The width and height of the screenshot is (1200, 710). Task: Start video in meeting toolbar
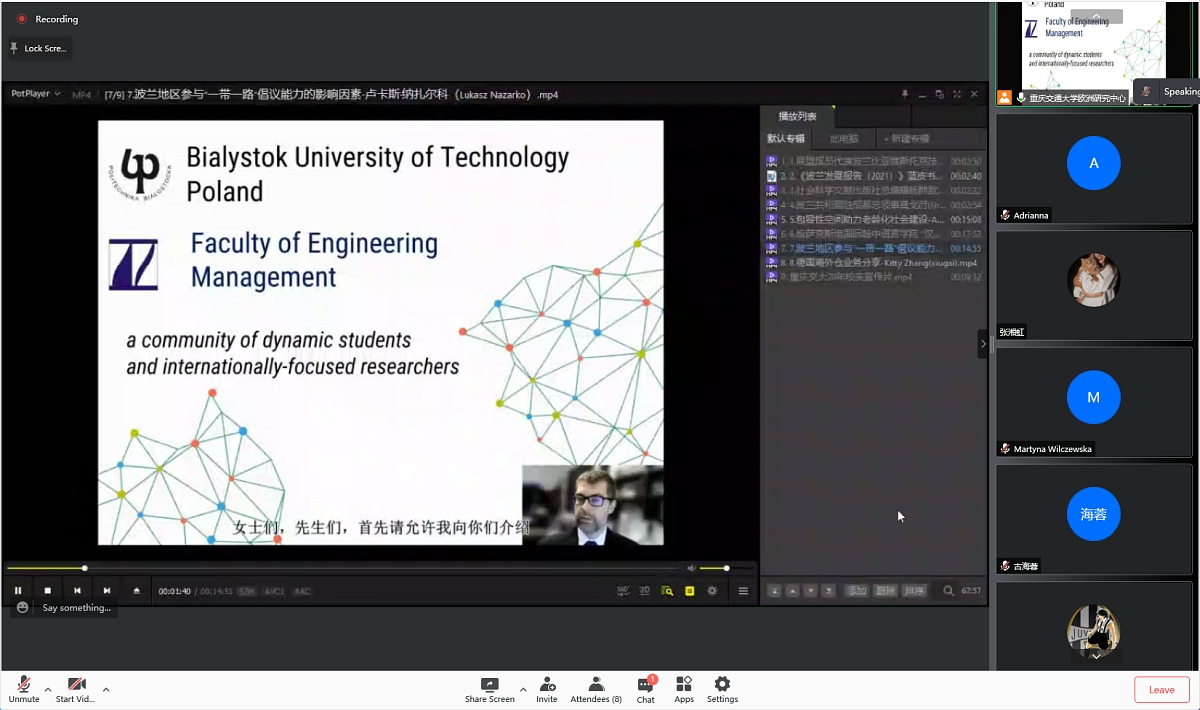[75, 689]
